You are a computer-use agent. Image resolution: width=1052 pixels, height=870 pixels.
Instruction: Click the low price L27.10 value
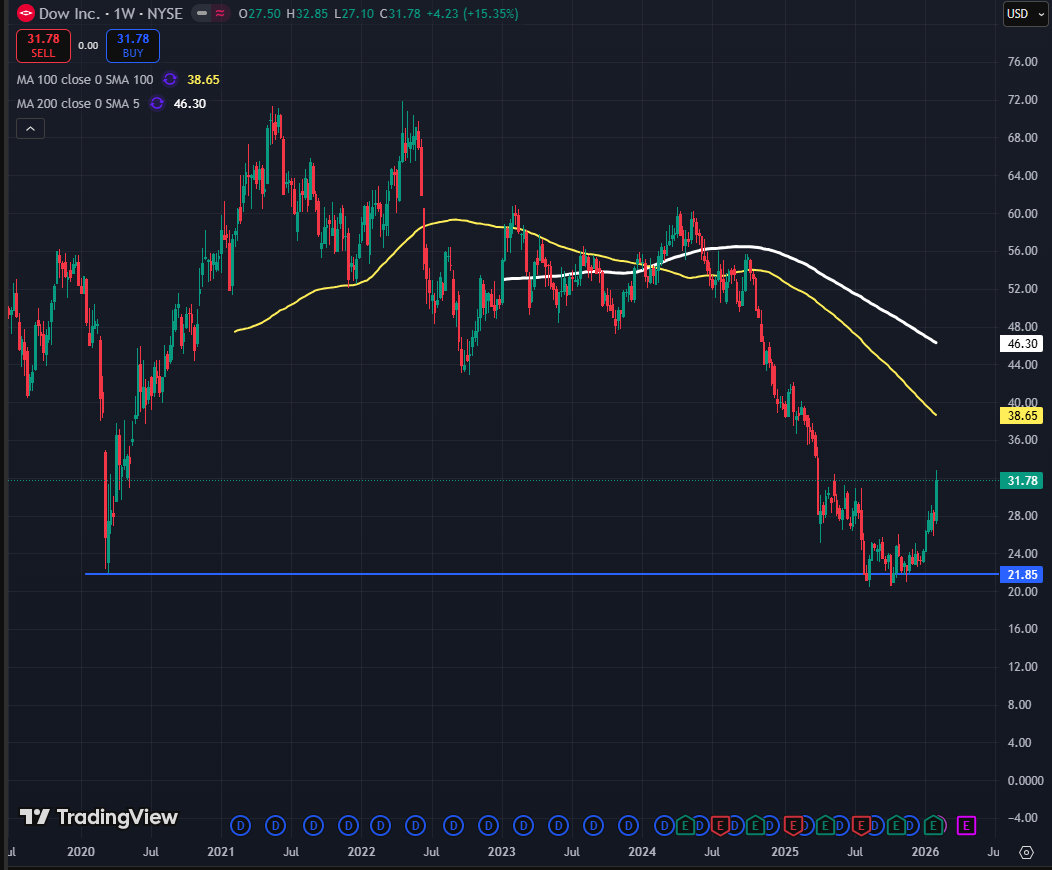(x=354, y=13)
